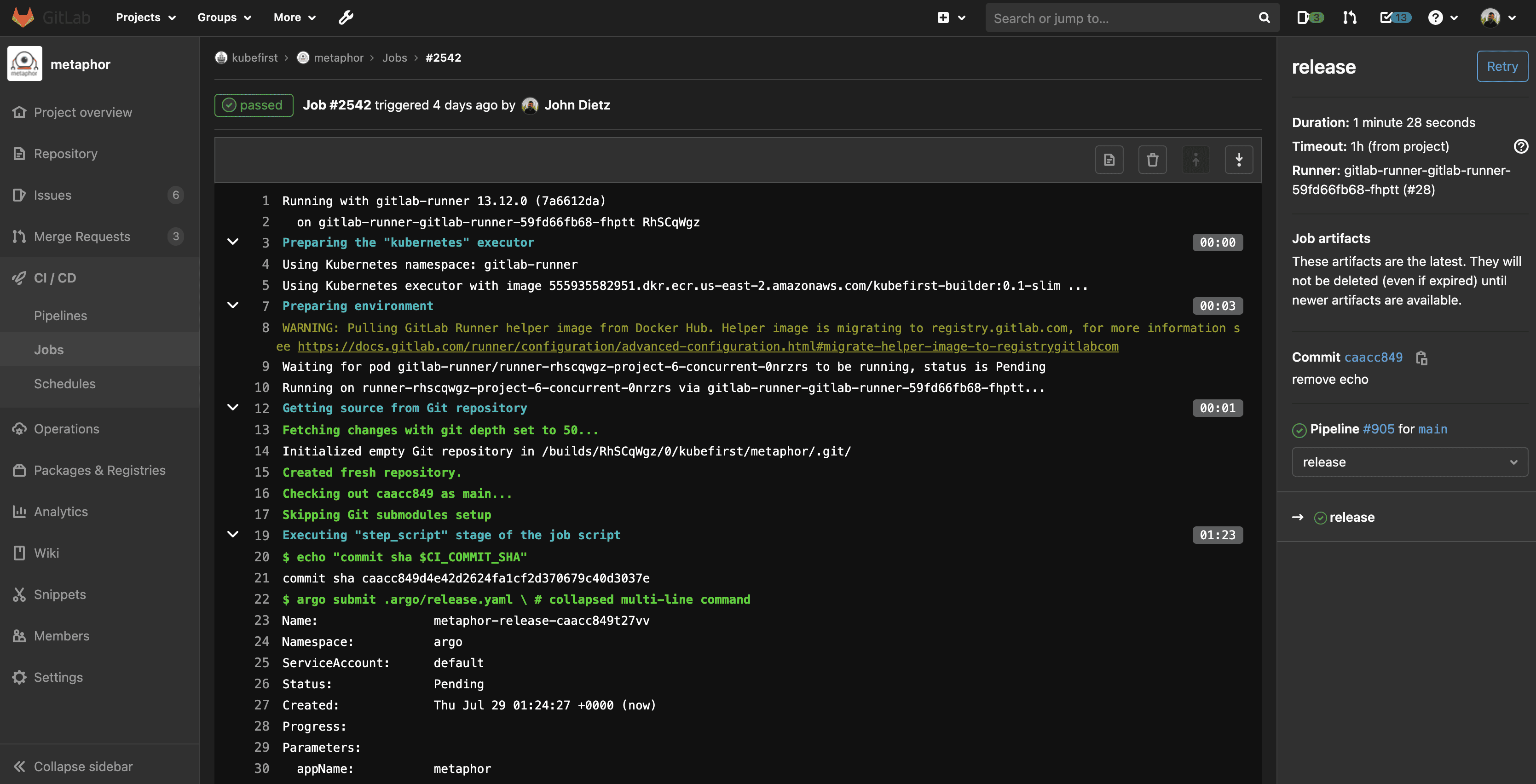The height and width of the screenshot is (784, 1536).
Task: Open the release stage dropdown
Action: coord(1409,462)
